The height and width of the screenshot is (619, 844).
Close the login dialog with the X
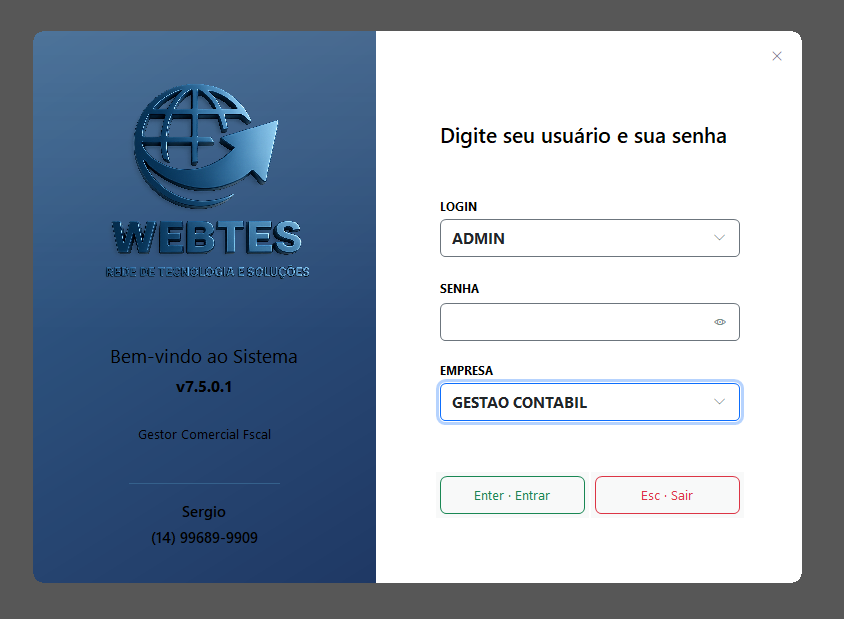776,56
